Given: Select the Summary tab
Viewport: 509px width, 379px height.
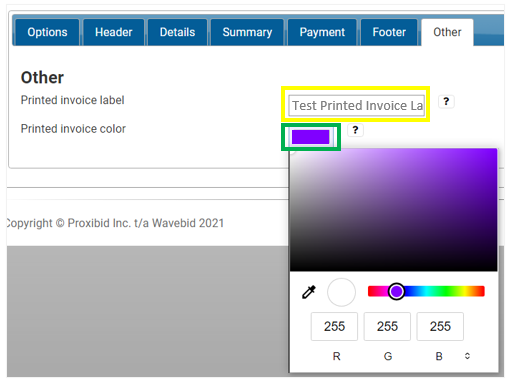Looking at the screenshot, I should (247, 32).
